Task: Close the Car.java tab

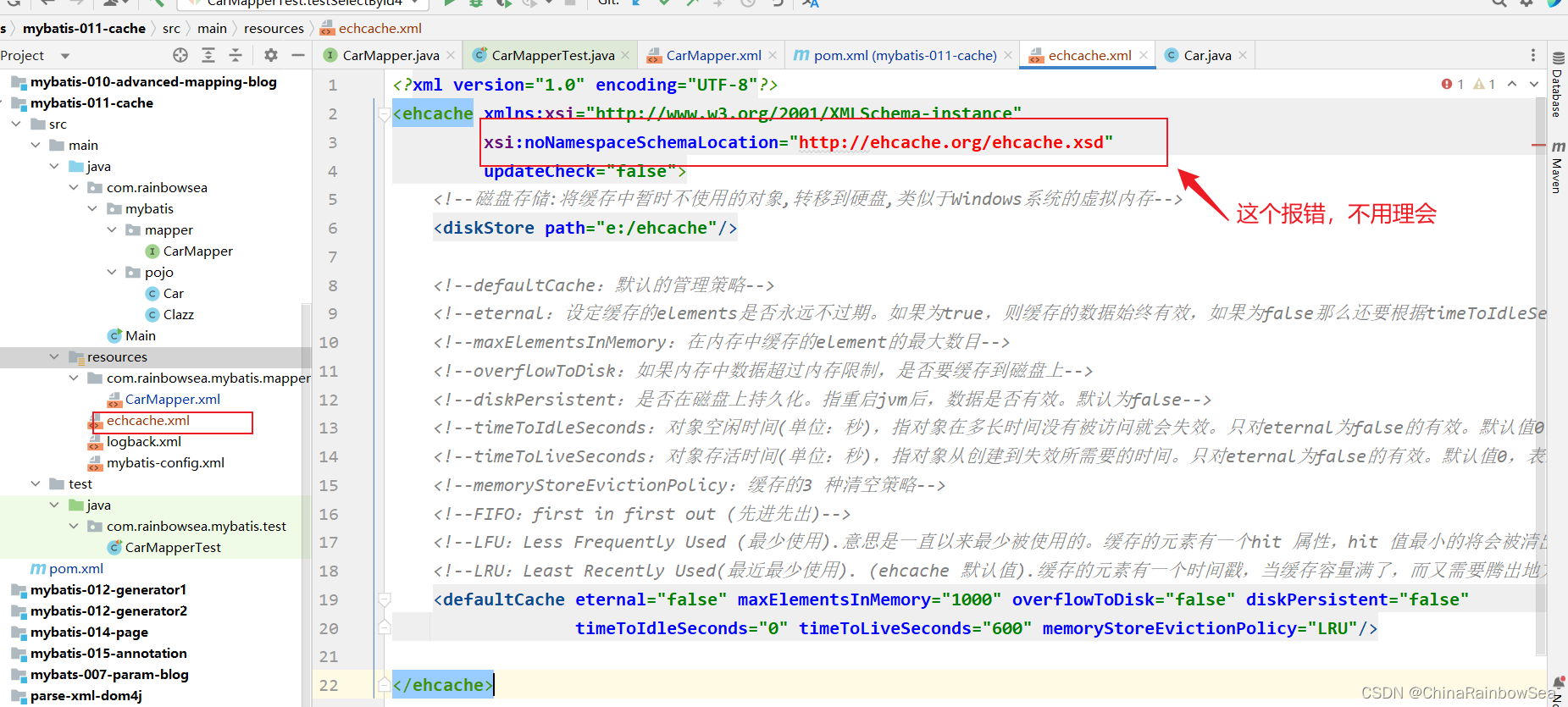Action: tap(1243, 55)
